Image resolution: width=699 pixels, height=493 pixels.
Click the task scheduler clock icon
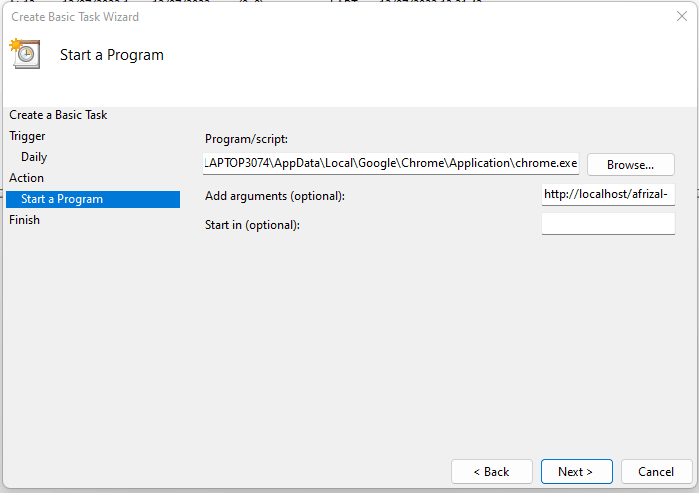(25, 54)
